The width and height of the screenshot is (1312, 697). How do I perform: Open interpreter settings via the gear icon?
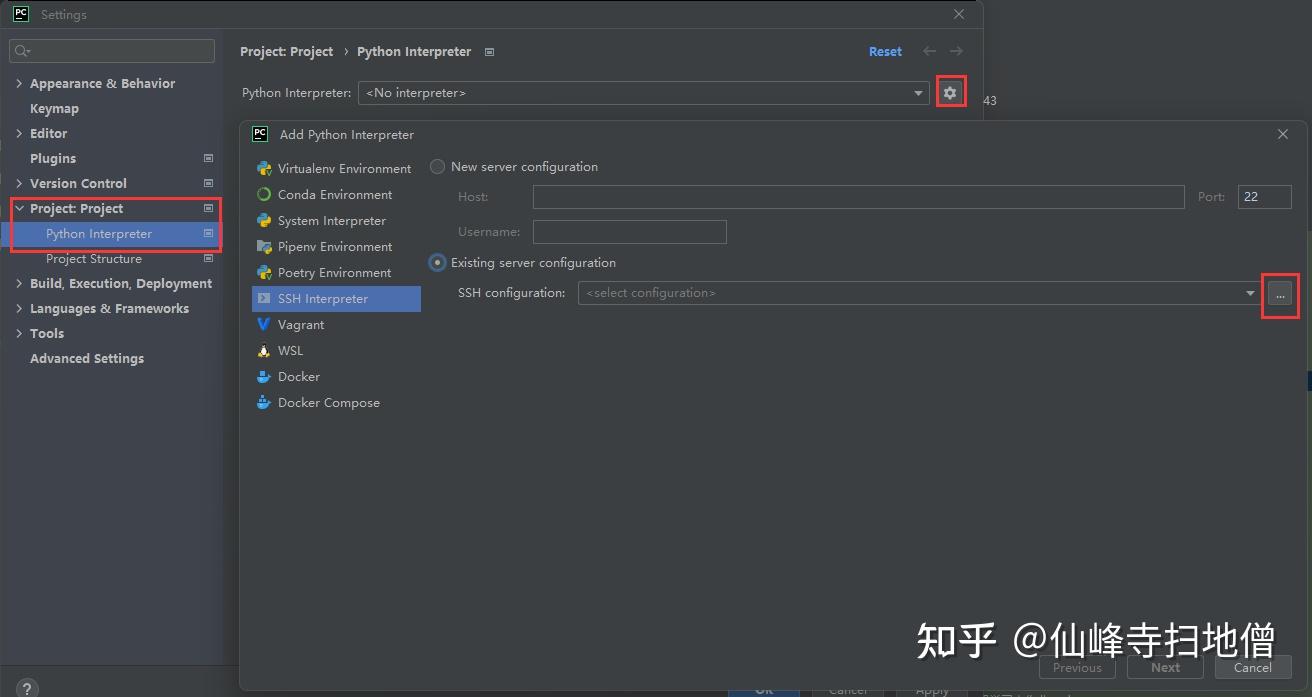[x=949, y=91]
